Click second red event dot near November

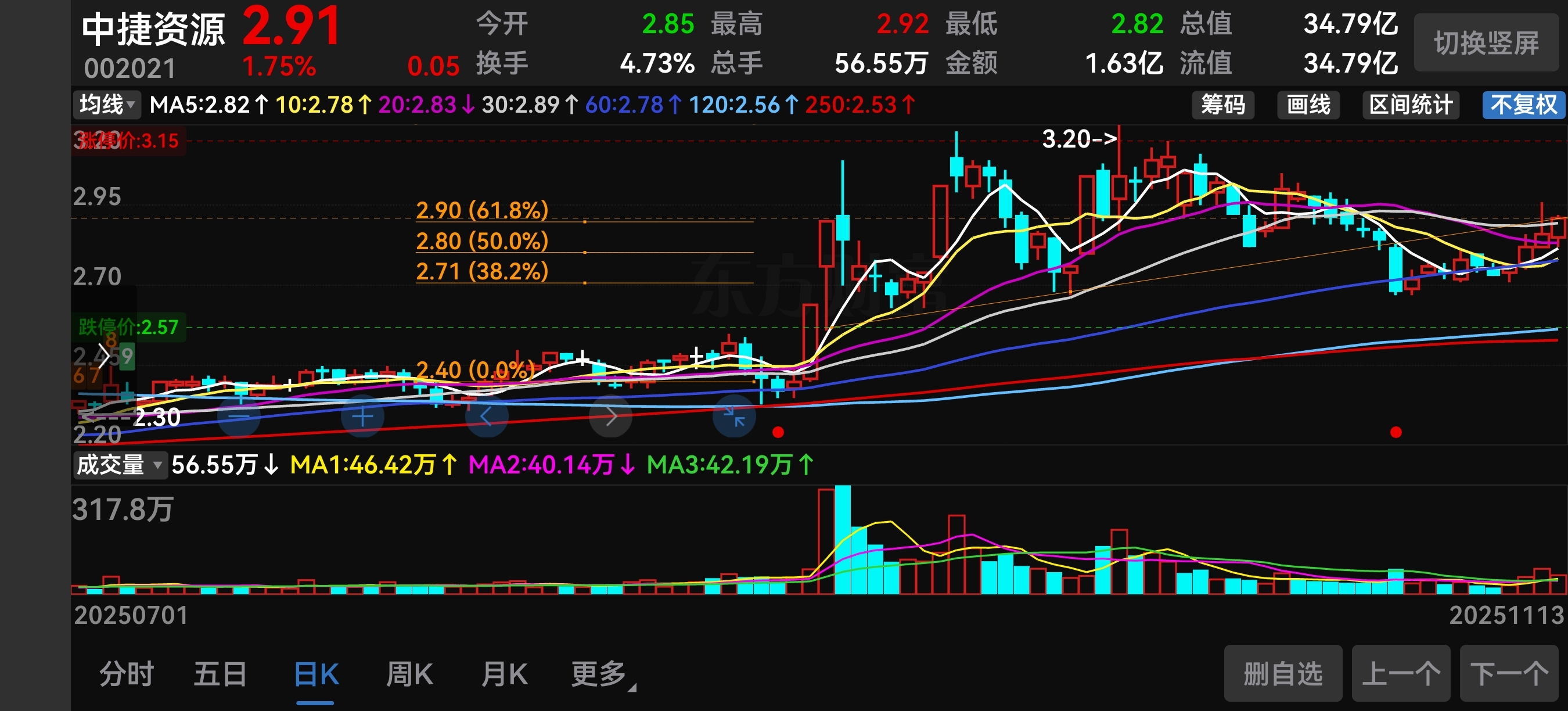pyautogui.click(x=1396, y=432)
